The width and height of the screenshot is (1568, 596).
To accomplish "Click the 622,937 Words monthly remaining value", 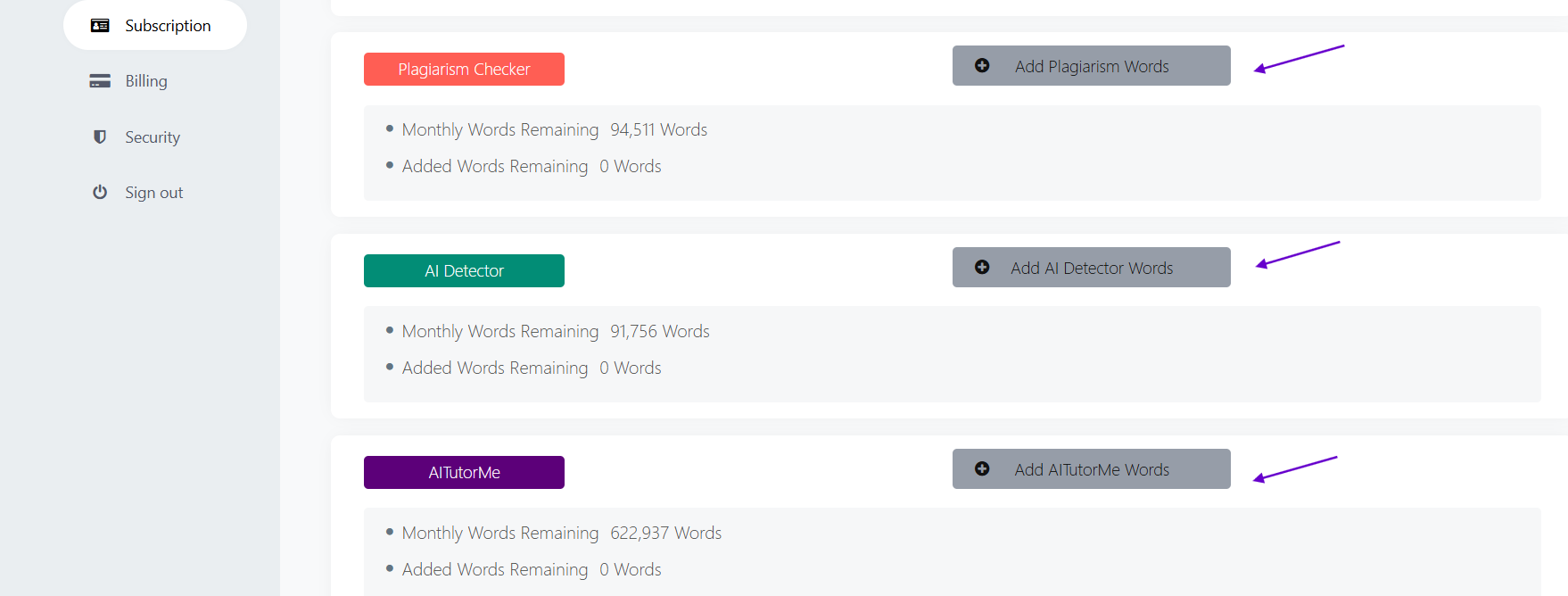I will [665, 534].
